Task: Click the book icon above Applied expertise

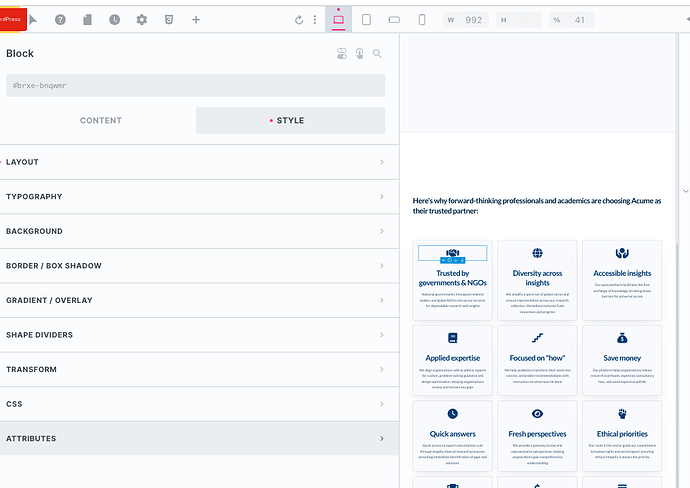Action: (x=452, y=338)
